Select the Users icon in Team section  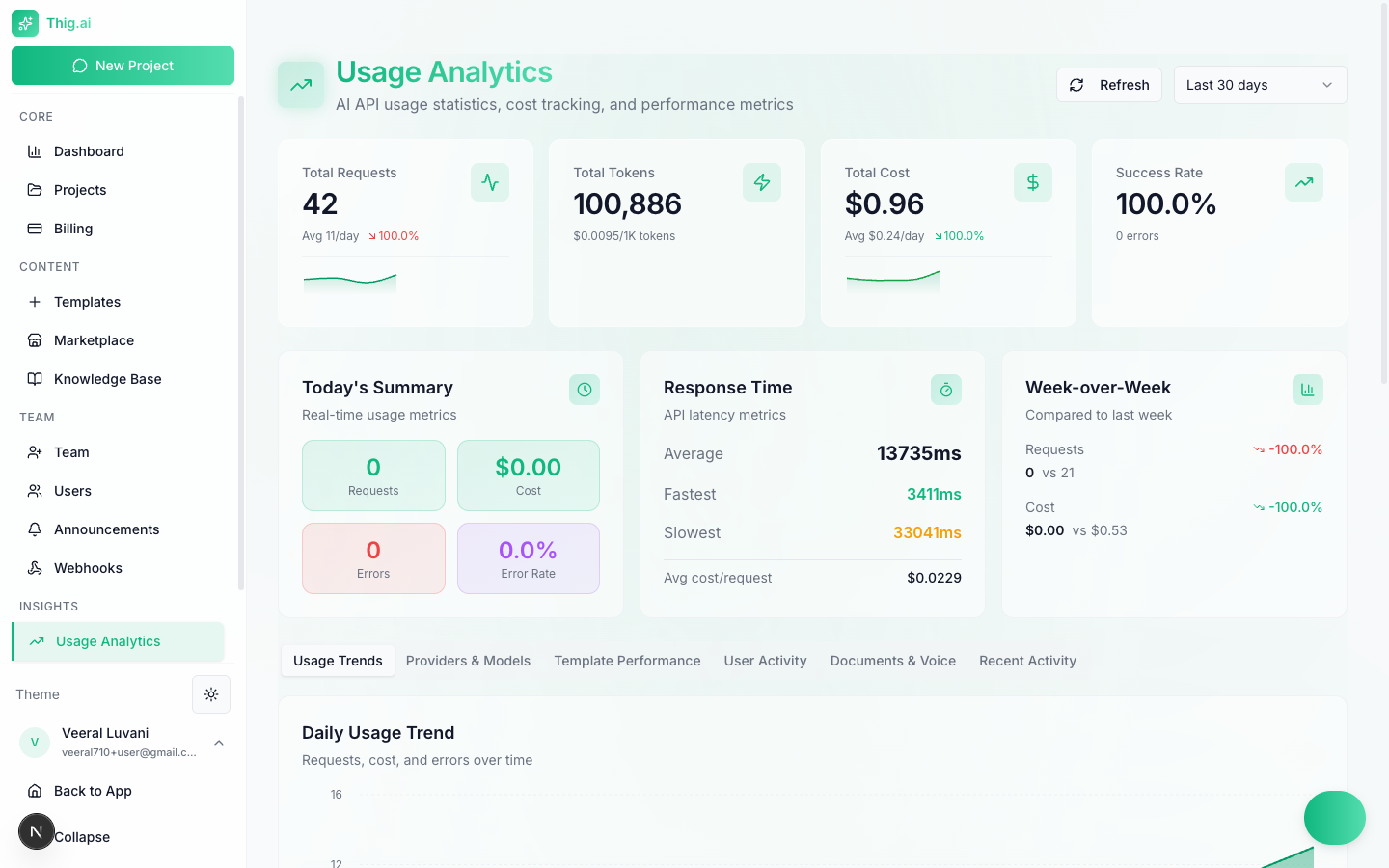coord(33,490)
